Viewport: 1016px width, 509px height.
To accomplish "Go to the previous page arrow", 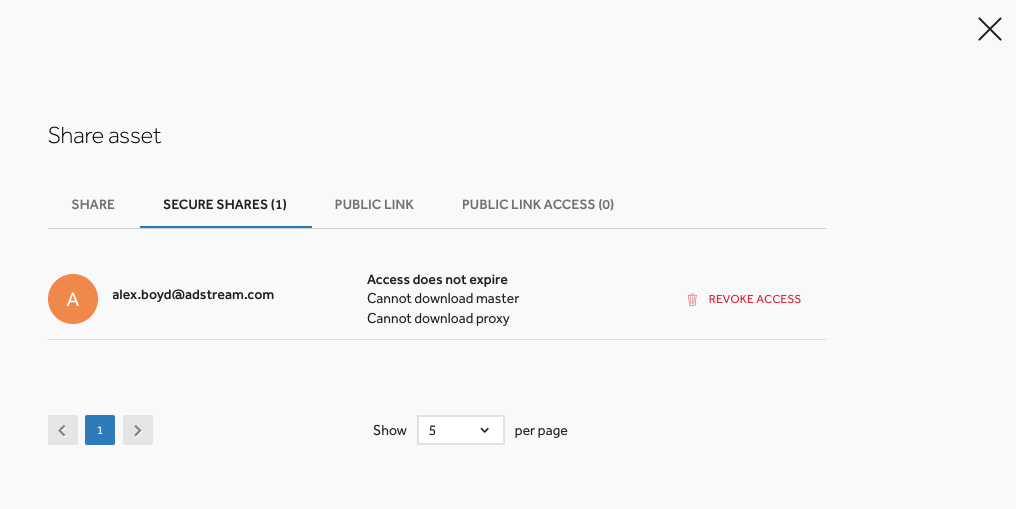I will [x=63, y=430].
